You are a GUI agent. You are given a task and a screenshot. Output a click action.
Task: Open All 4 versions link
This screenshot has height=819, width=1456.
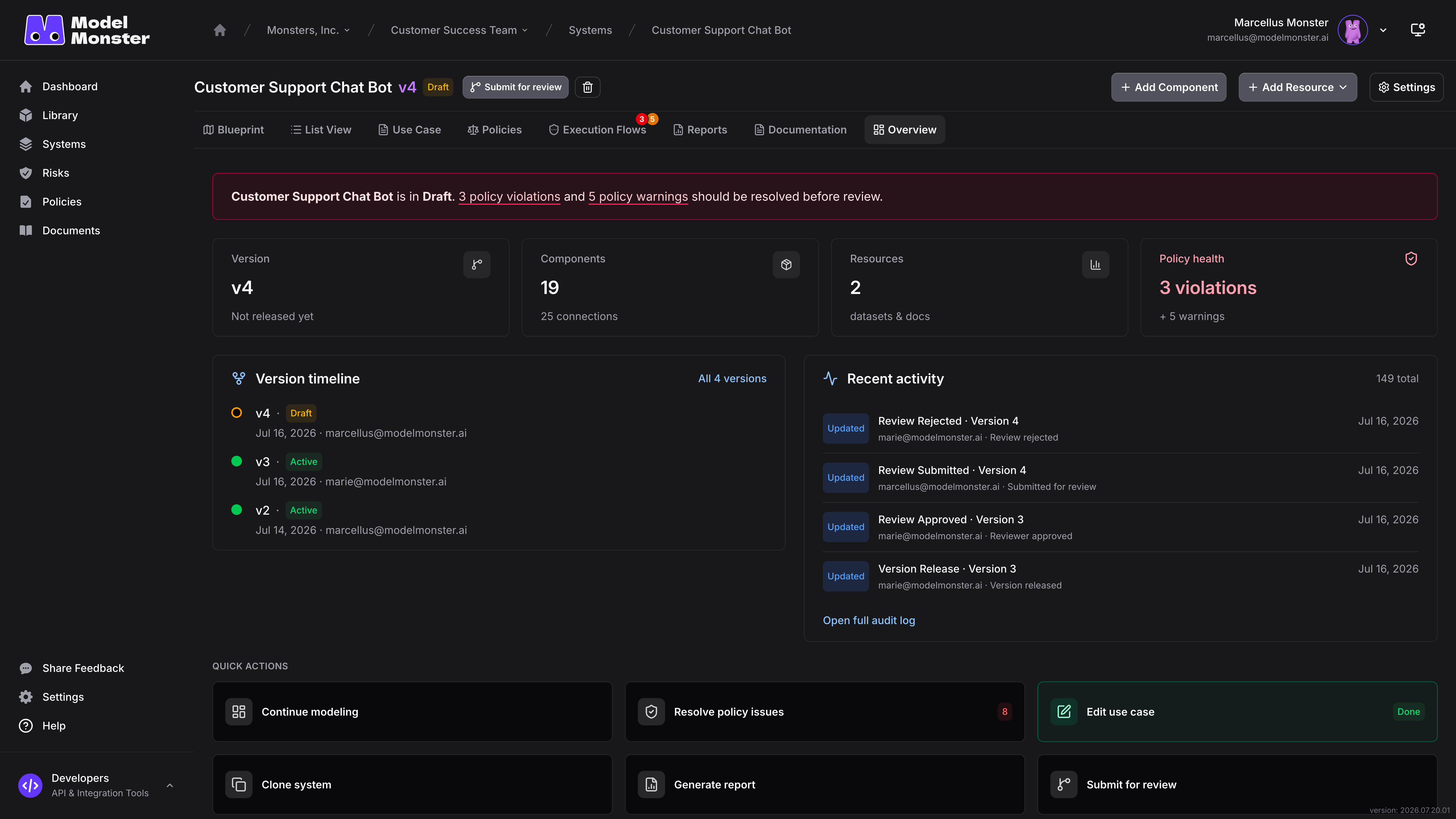[732, 379]
